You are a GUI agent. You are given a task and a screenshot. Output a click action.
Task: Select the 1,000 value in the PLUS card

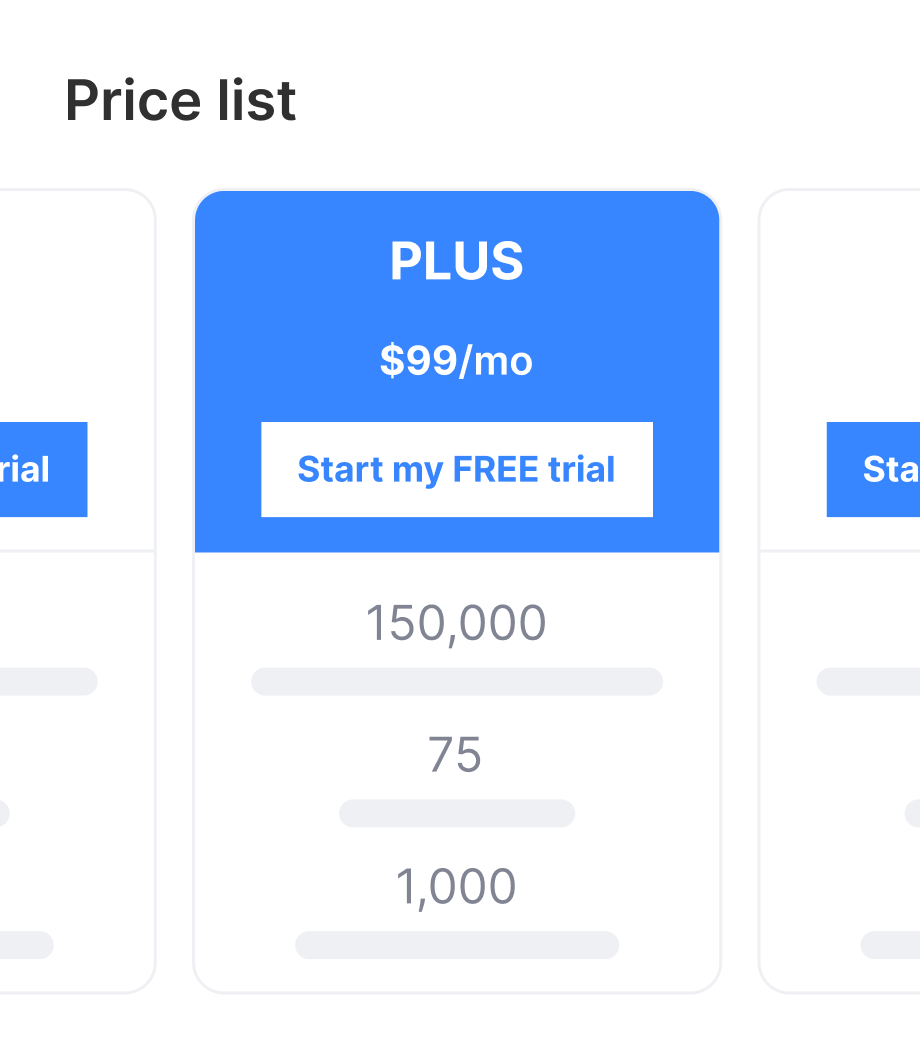(x=456, y=886)
